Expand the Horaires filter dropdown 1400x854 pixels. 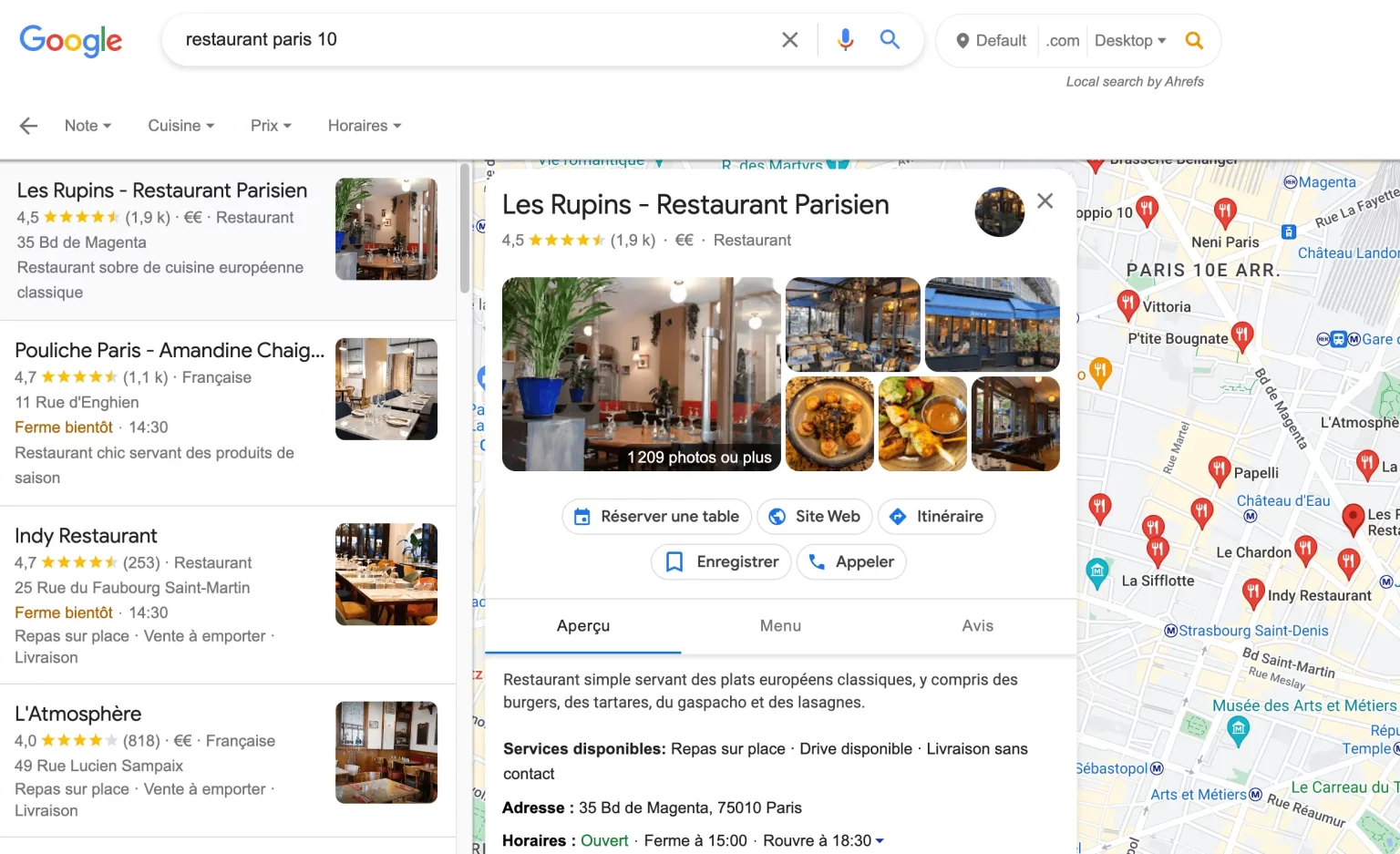(365, 126)
